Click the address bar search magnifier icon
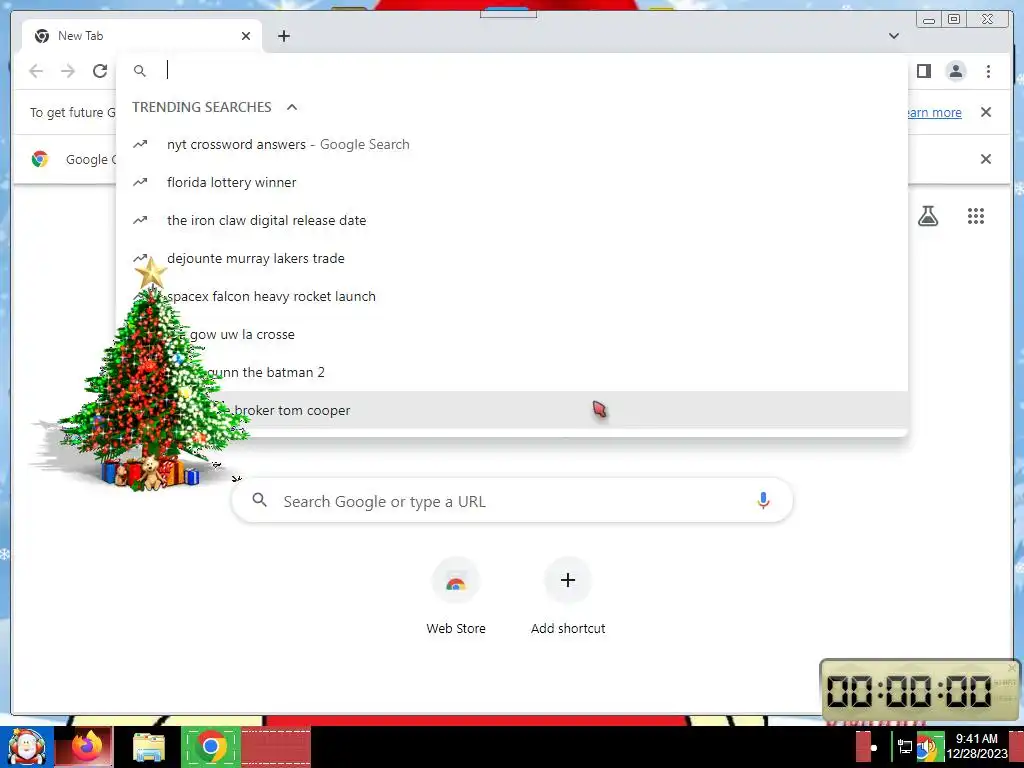This screenshot has height=768, width=1024. (x=140, y=71)
